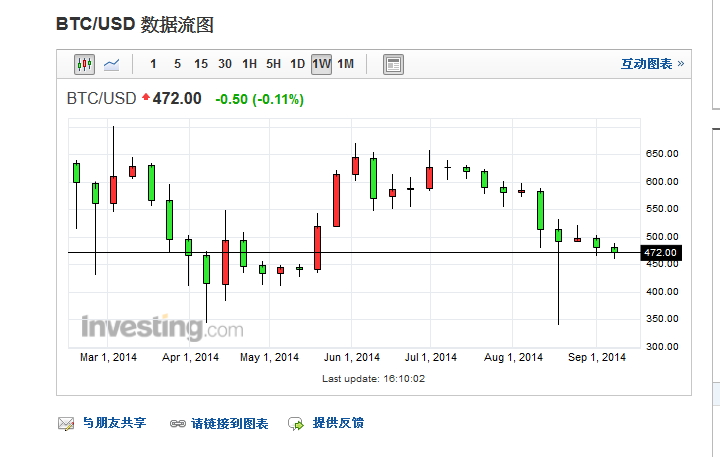
Task: Click the Sep 1, 2014 axis label
Action: [x=596, y=357]
